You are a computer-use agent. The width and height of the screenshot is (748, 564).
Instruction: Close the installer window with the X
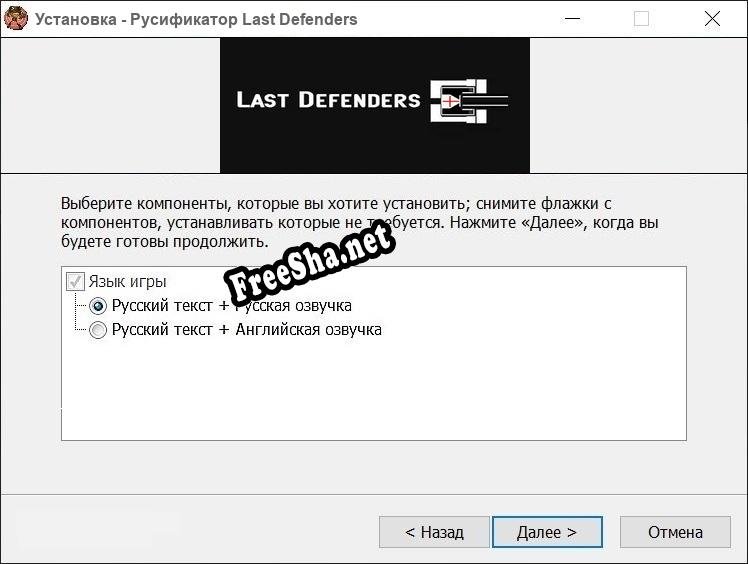[x=712, y=19]
